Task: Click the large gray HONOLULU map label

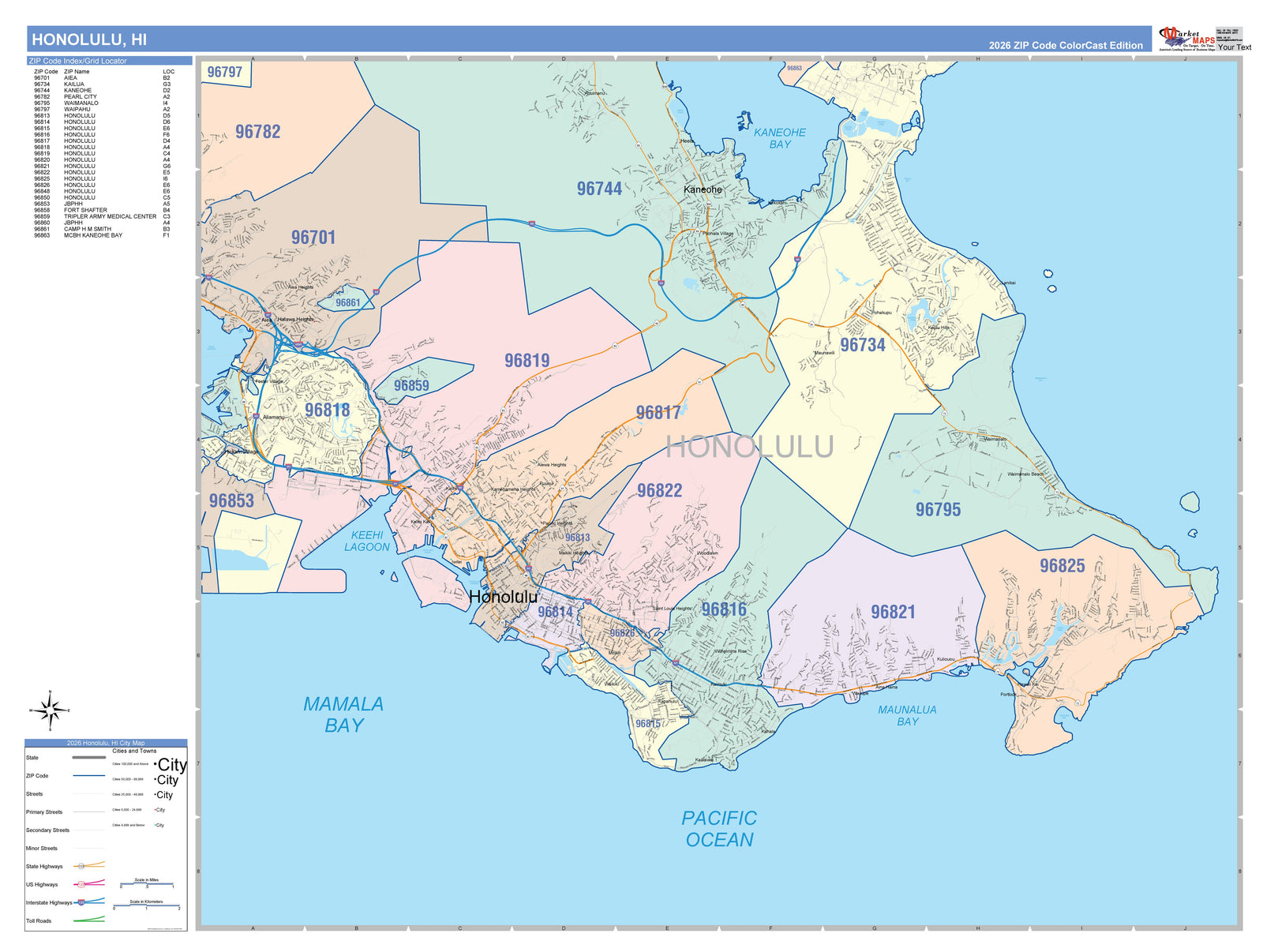Action: tap(750, 447)
